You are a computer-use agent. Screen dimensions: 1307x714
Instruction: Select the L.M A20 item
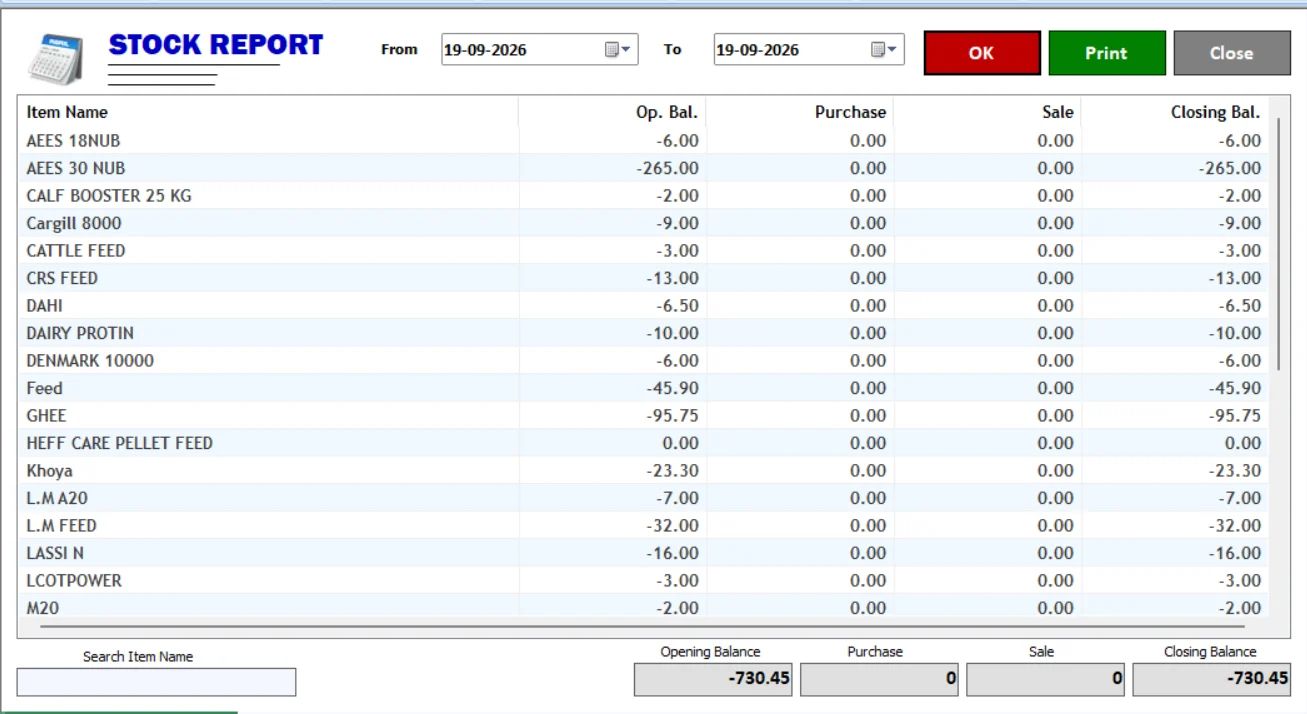coord(643,498)
